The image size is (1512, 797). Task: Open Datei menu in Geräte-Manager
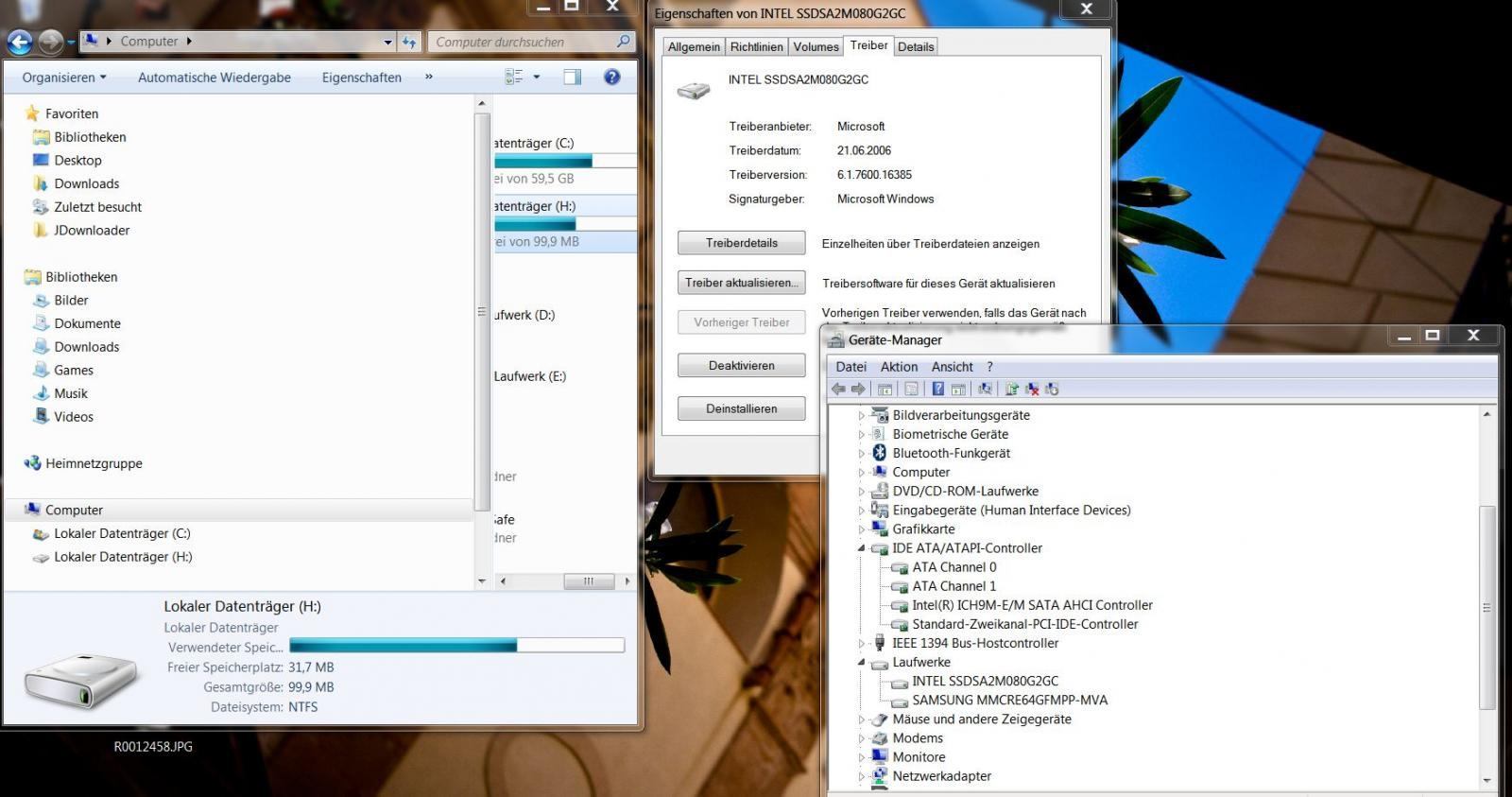(850, 367)
